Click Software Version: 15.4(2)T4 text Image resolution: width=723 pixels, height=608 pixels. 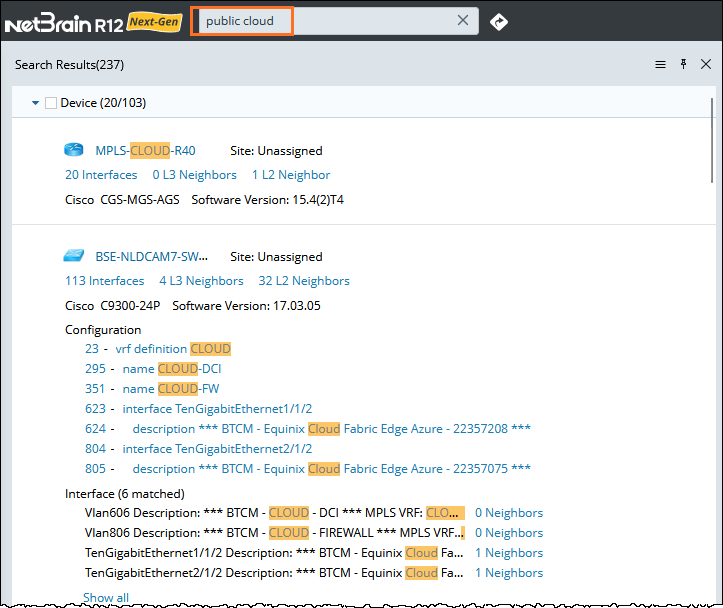[267, 200]
